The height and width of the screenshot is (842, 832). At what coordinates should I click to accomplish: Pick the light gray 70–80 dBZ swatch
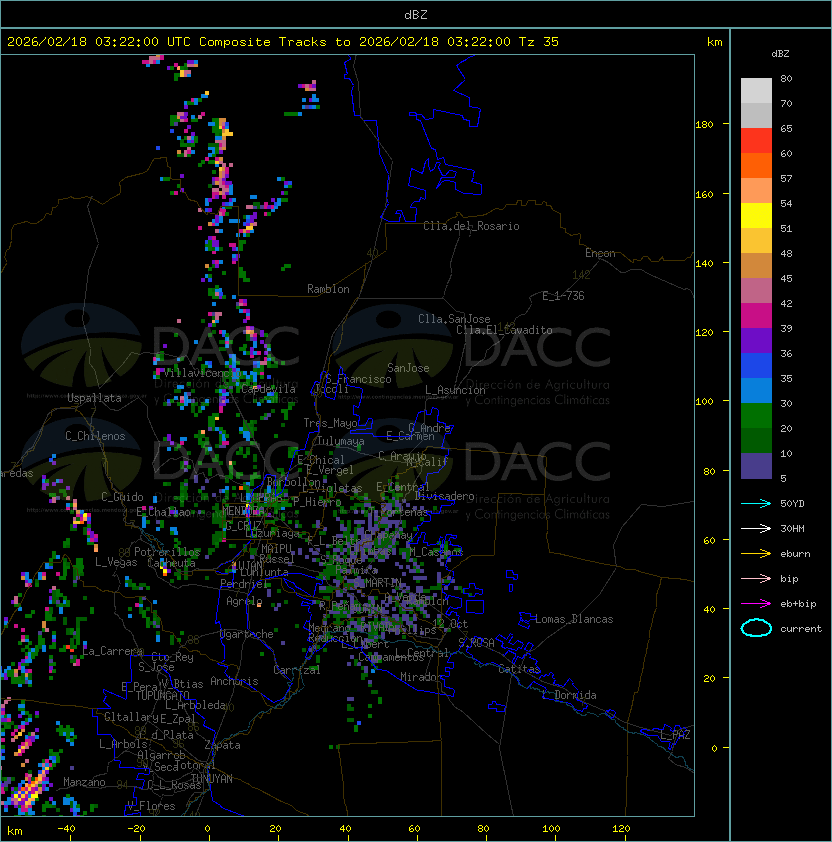[756, 90]
